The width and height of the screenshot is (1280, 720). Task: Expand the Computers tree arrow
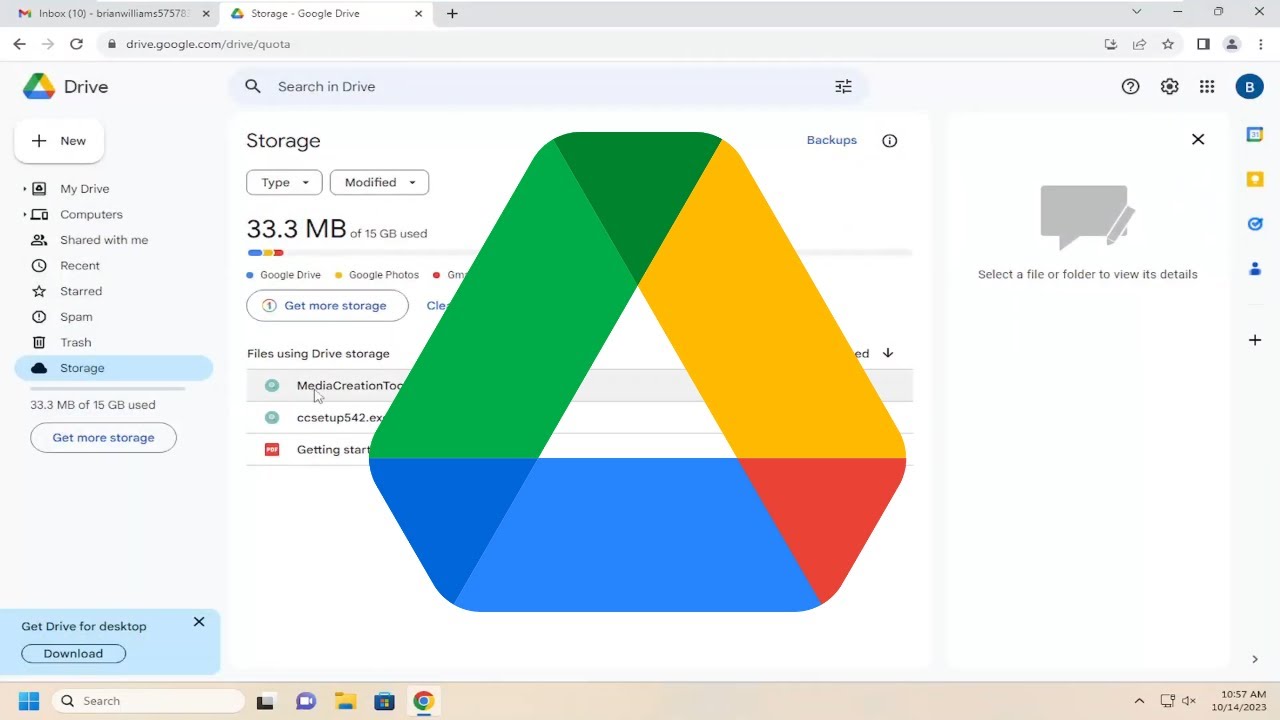[x=24, y=215]
